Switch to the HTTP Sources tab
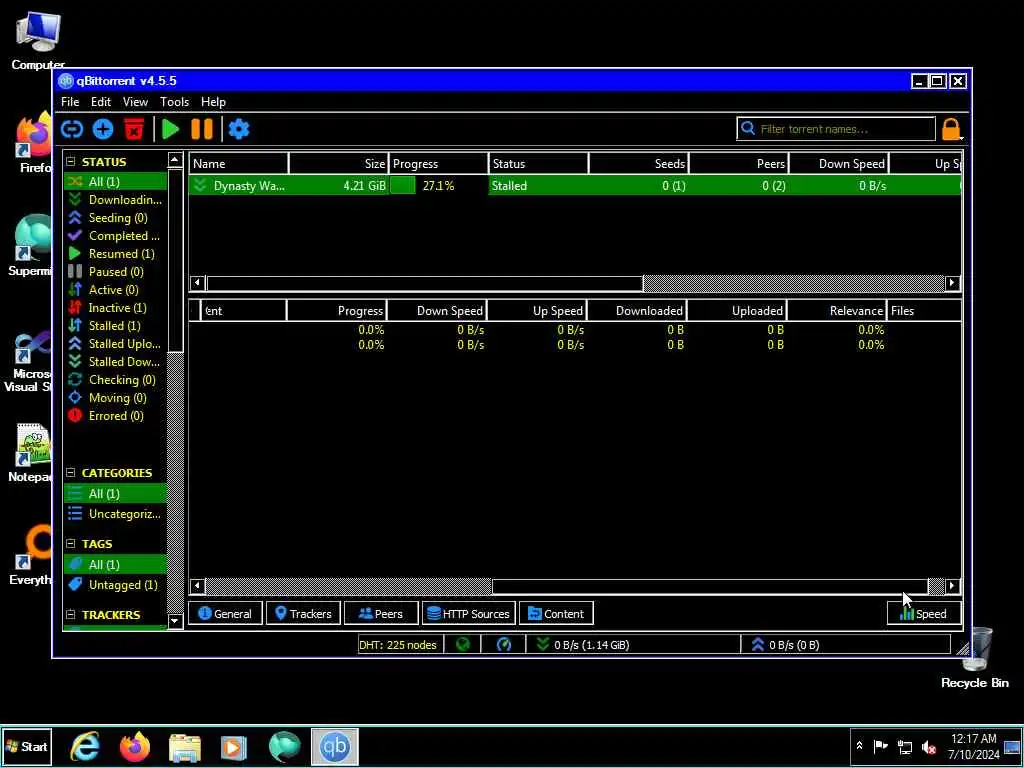Screen dimensions: 1024x768 point(469,614)
